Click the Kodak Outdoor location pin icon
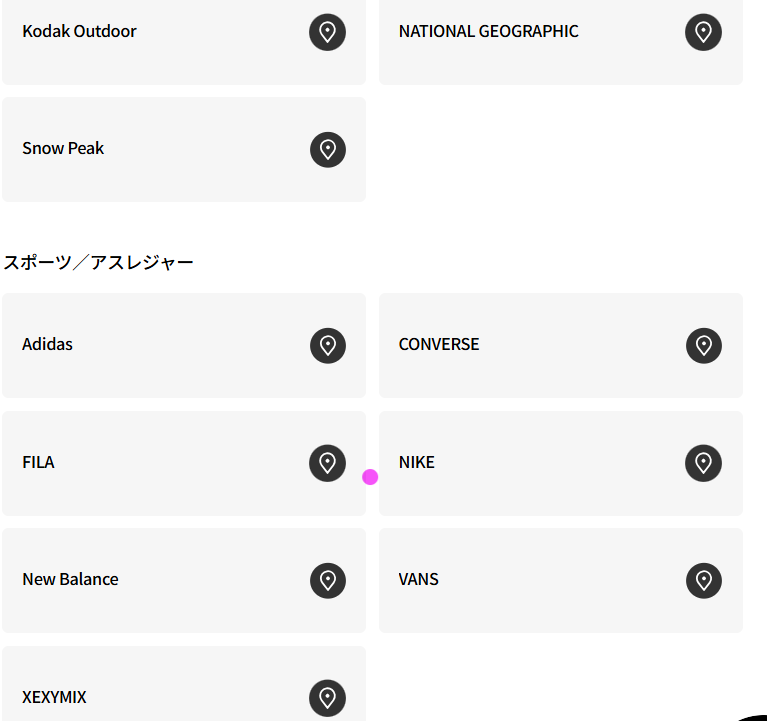This screenshot has width=767, height=721. 327,32
